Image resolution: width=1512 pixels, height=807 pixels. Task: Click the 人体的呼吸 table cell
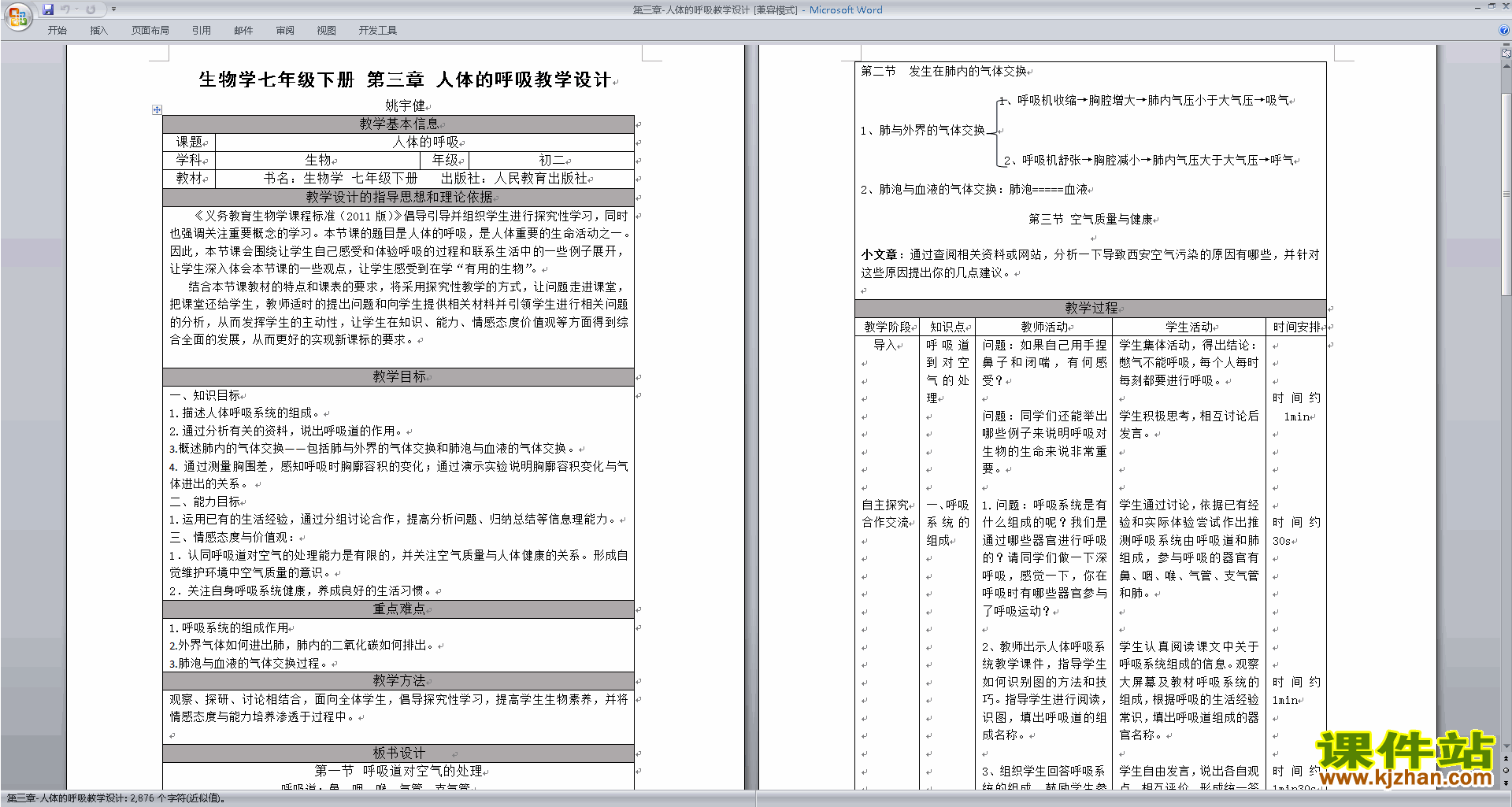425,143
